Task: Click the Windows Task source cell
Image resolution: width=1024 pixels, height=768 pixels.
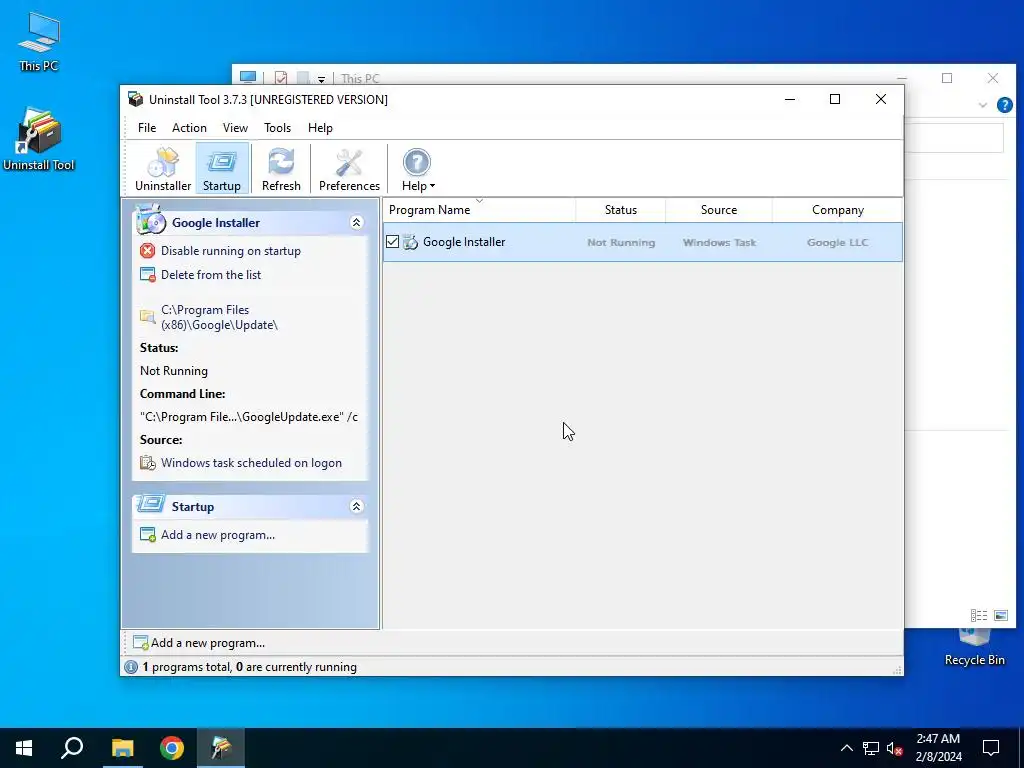Action: tap(719, 242)
